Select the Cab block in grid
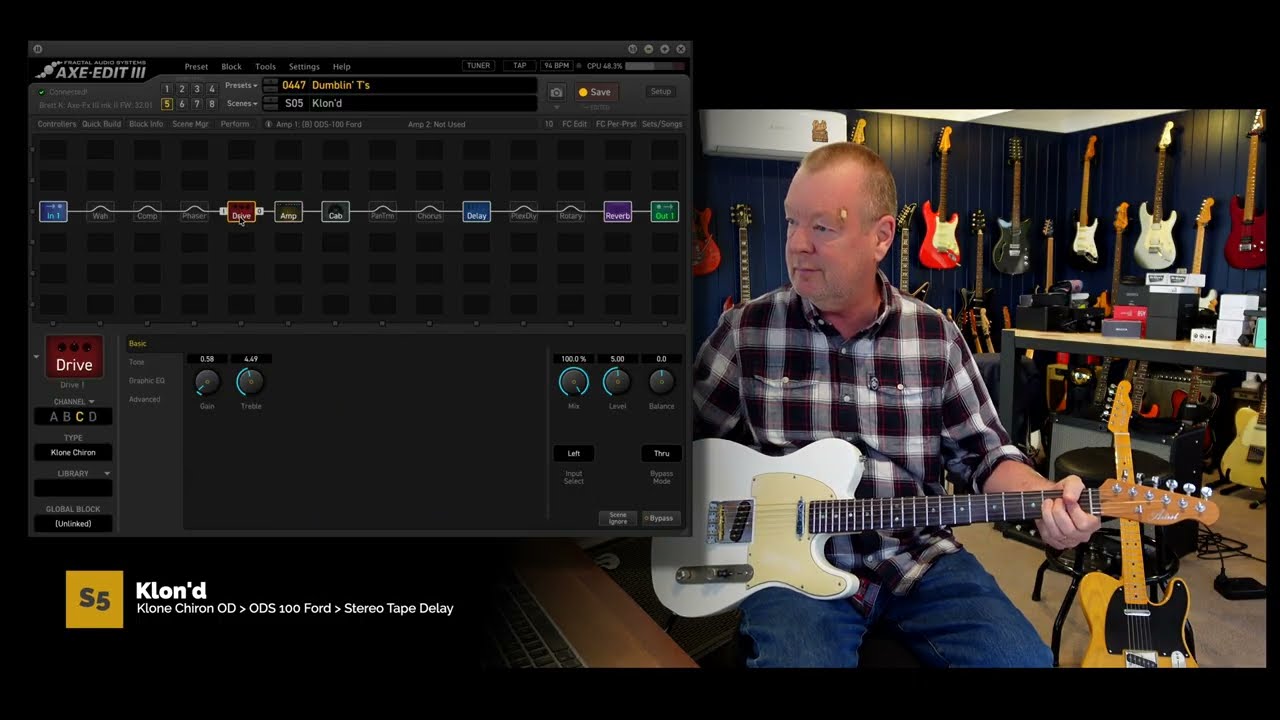1280x720 pixels. pyautogui.click(x=335, y=212)
